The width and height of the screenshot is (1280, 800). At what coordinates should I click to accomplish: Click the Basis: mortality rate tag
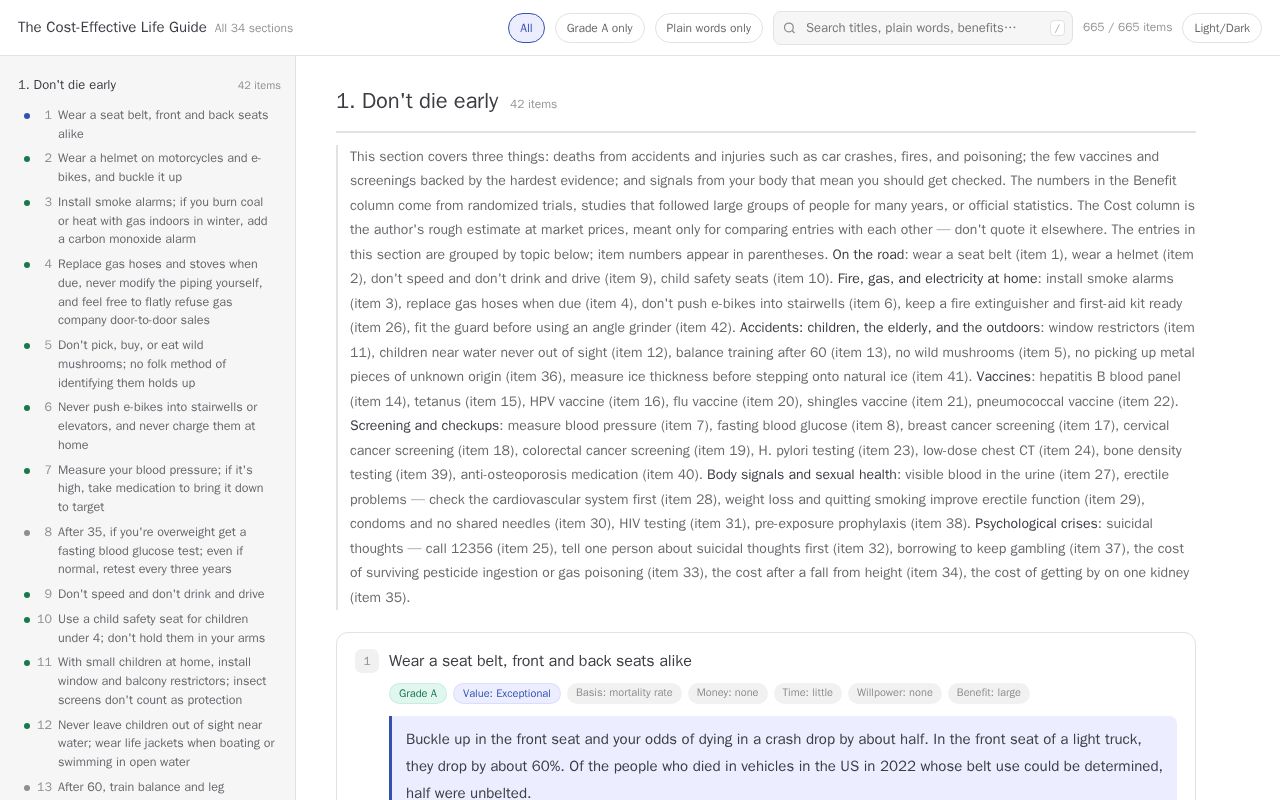pos(624,693)
